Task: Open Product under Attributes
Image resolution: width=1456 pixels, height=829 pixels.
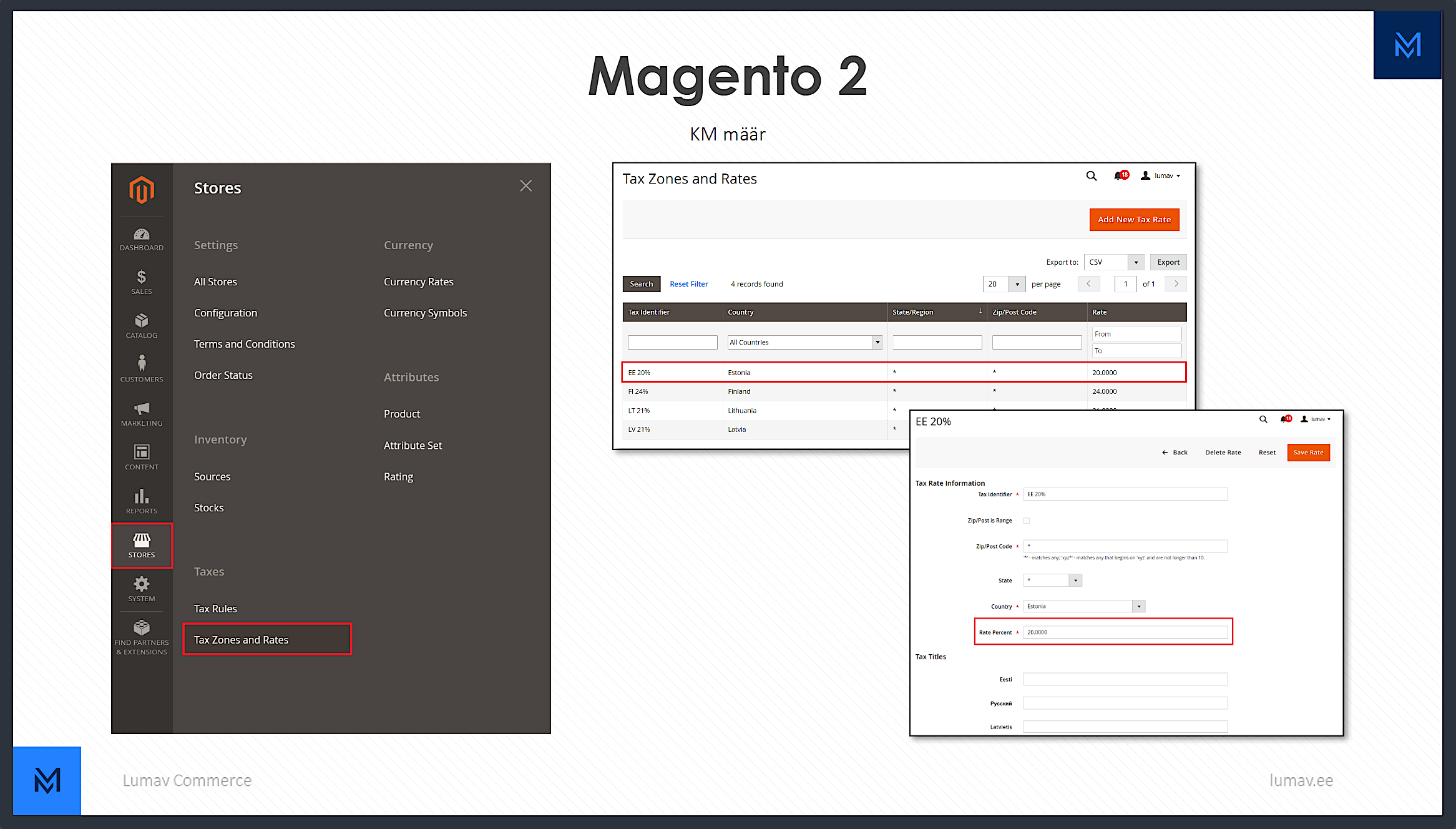Action: click(402, 414)
